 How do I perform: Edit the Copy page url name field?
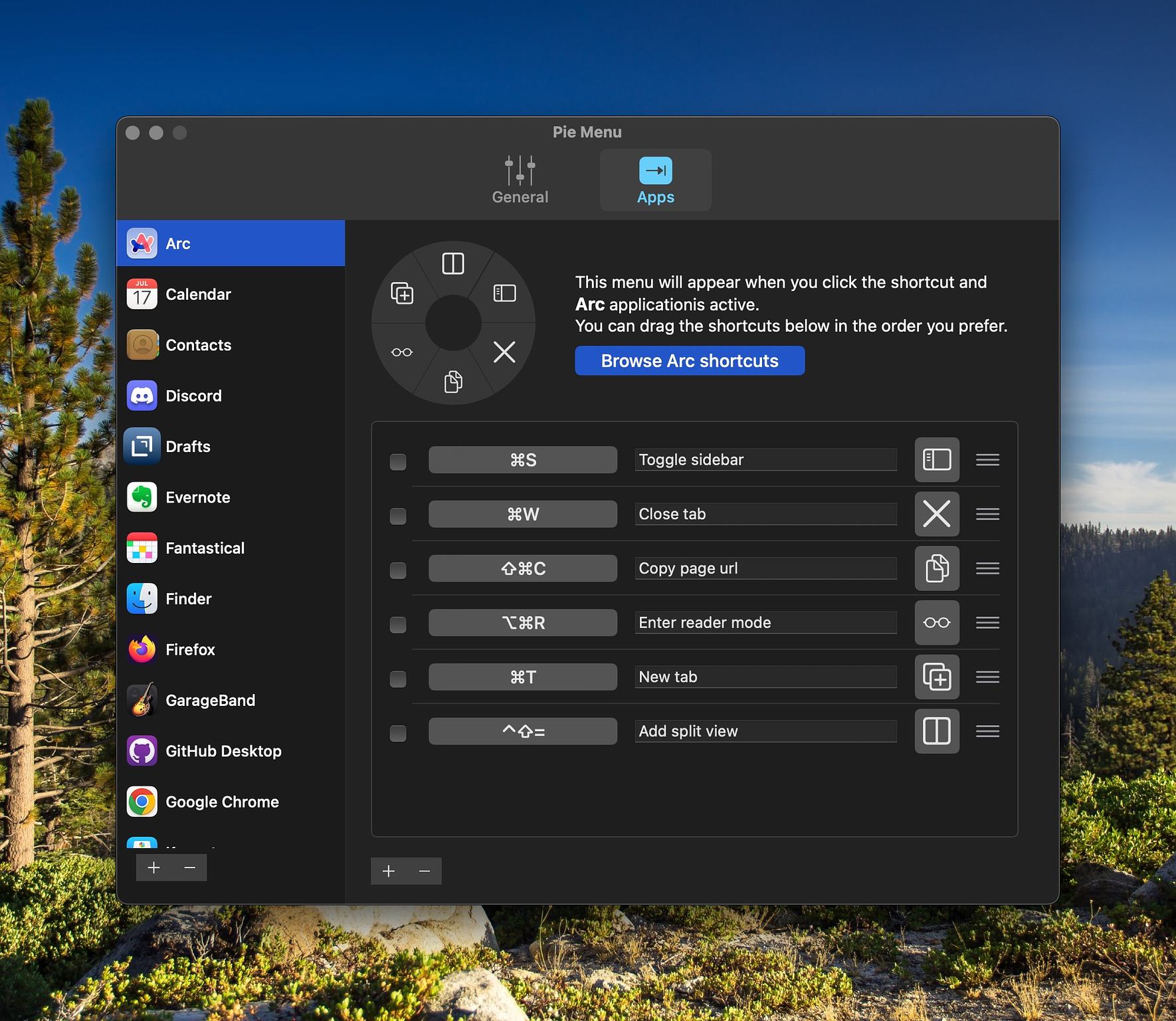765,568
